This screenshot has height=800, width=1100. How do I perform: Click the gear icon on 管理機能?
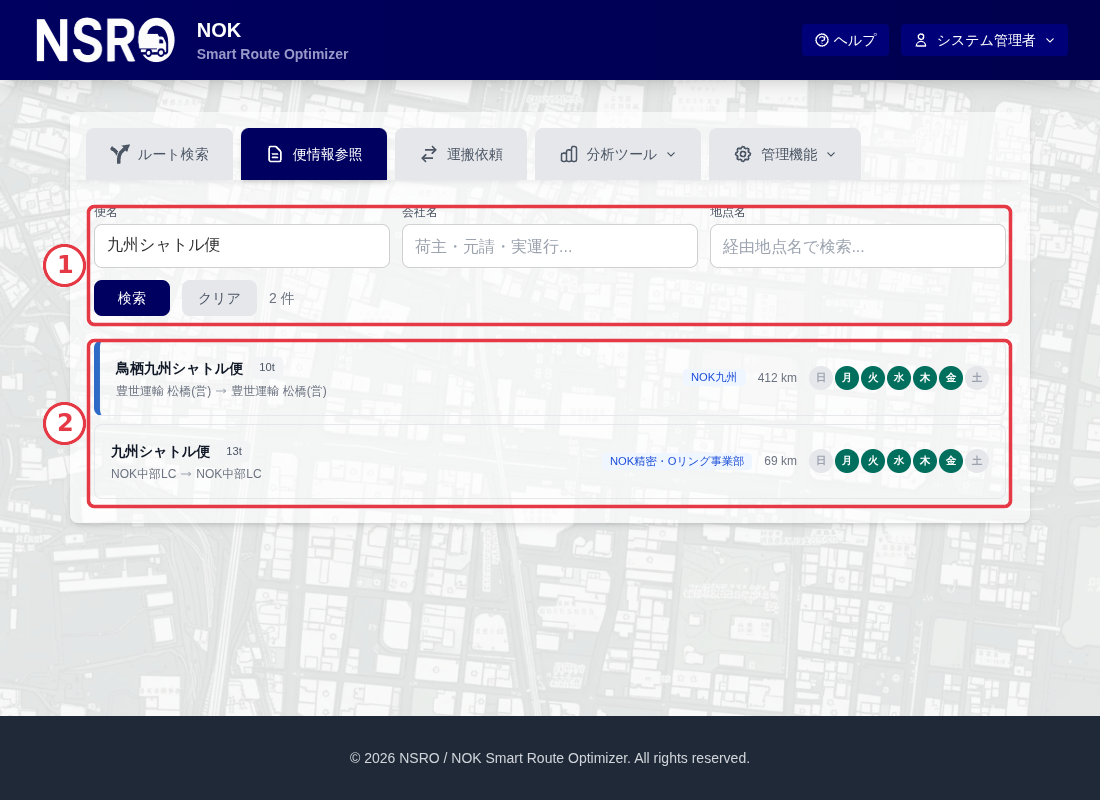tap(743, 154)
